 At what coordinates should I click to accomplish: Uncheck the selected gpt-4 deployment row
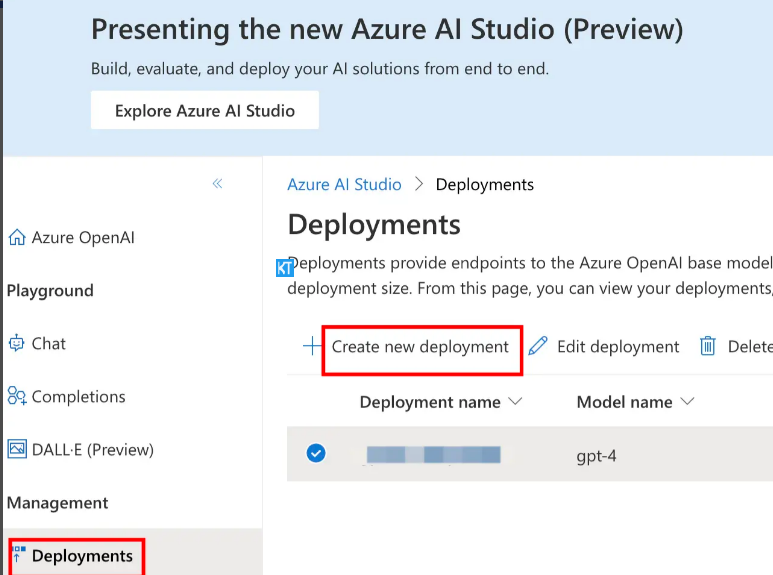[316, 453]
